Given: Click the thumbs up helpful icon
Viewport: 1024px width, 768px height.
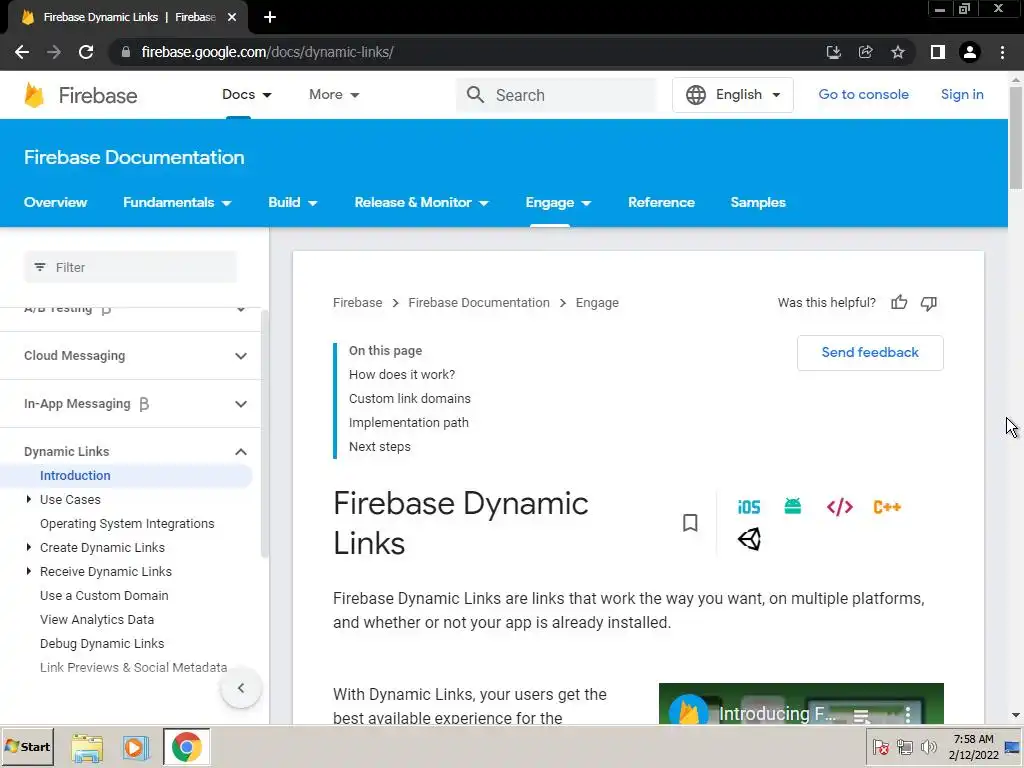Looking at the screenshot, I should [x=899, y=302].
